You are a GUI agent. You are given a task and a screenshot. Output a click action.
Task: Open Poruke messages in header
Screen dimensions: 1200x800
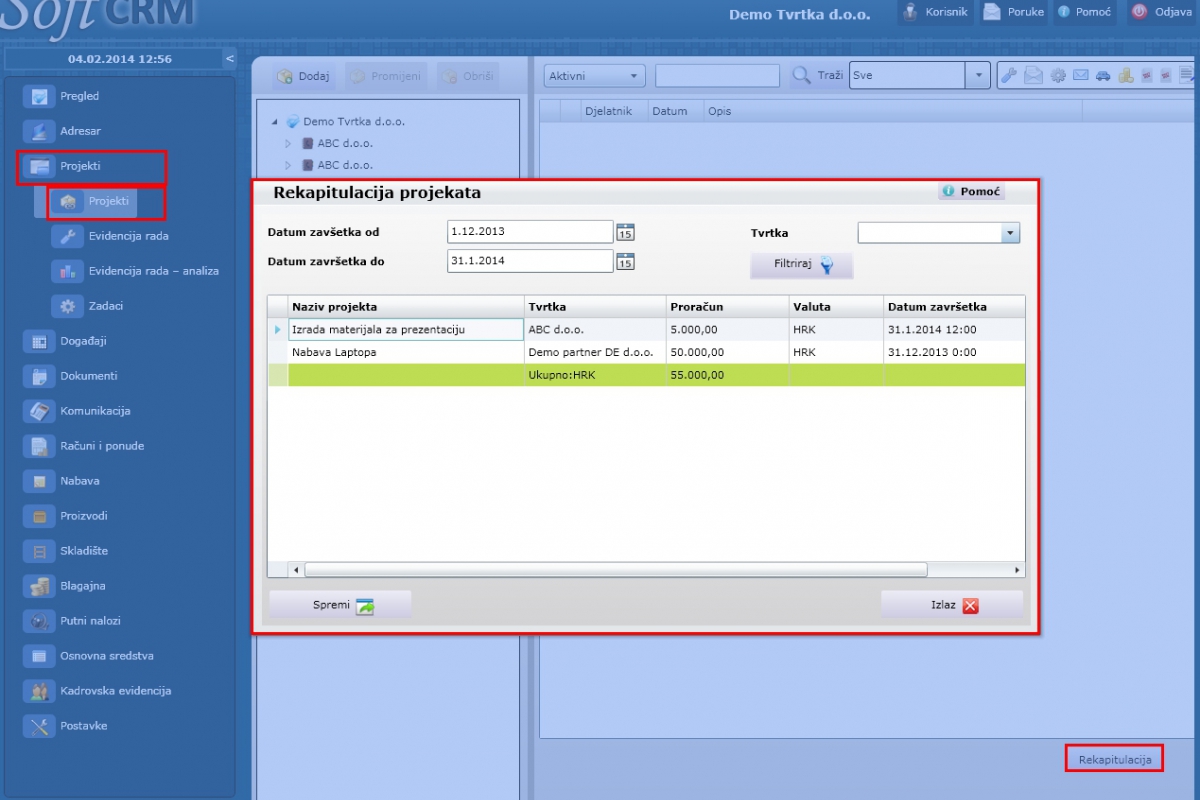click(1014, 12)
